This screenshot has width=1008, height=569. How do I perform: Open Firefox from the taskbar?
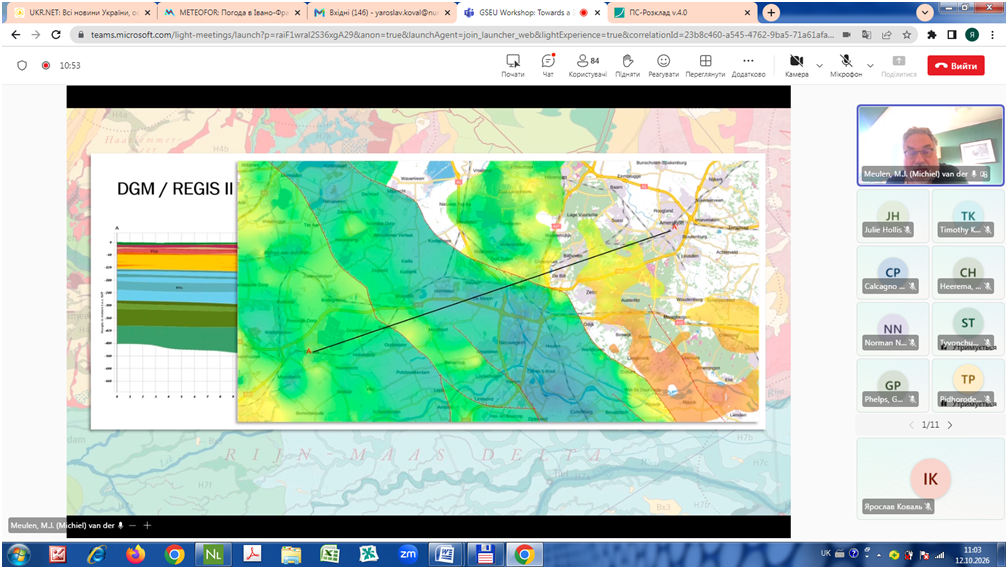(135, 554)
